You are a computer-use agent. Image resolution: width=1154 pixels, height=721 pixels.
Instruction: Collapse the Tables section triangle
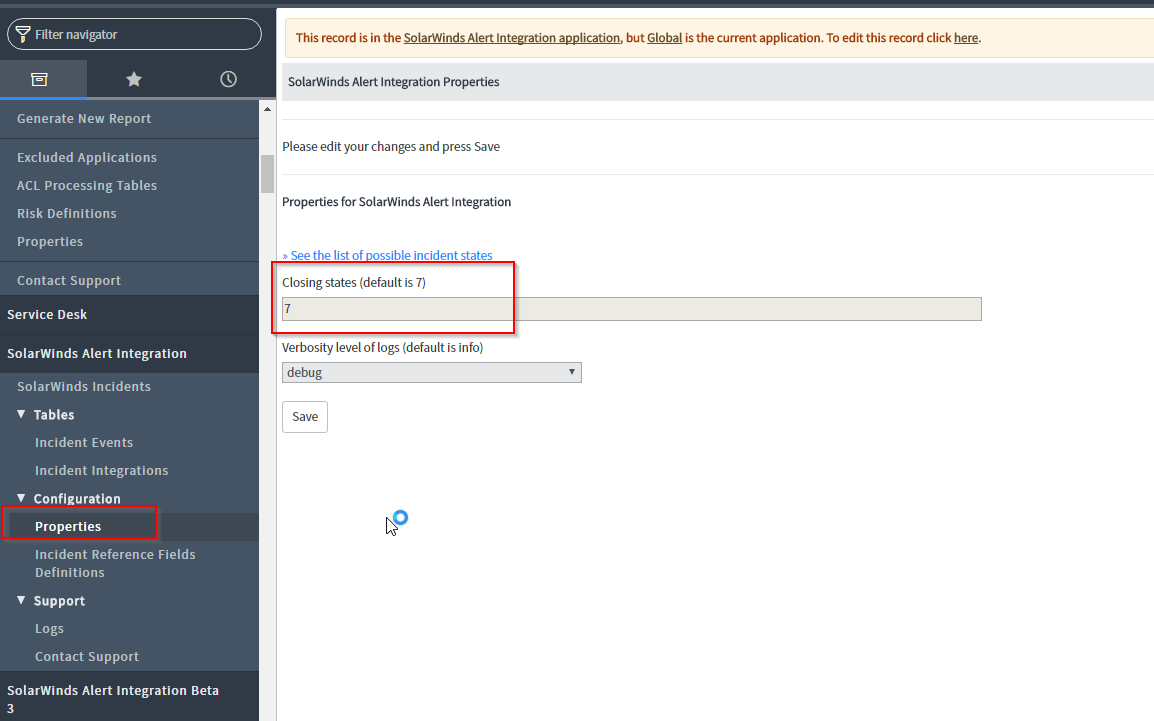pos(21,414)
